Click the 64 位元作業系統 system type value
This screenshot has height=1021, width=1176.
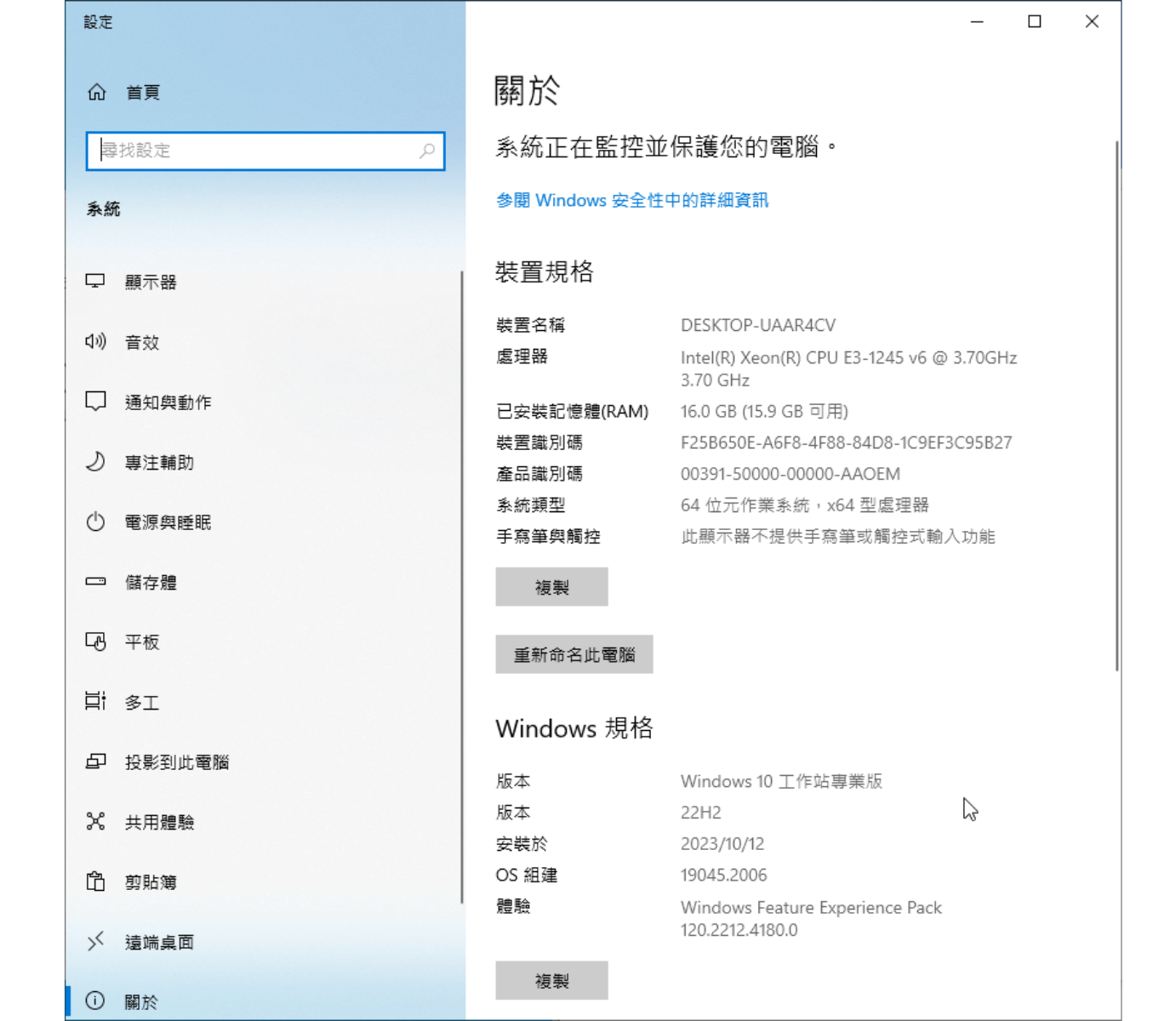click(x=805, y=505)
